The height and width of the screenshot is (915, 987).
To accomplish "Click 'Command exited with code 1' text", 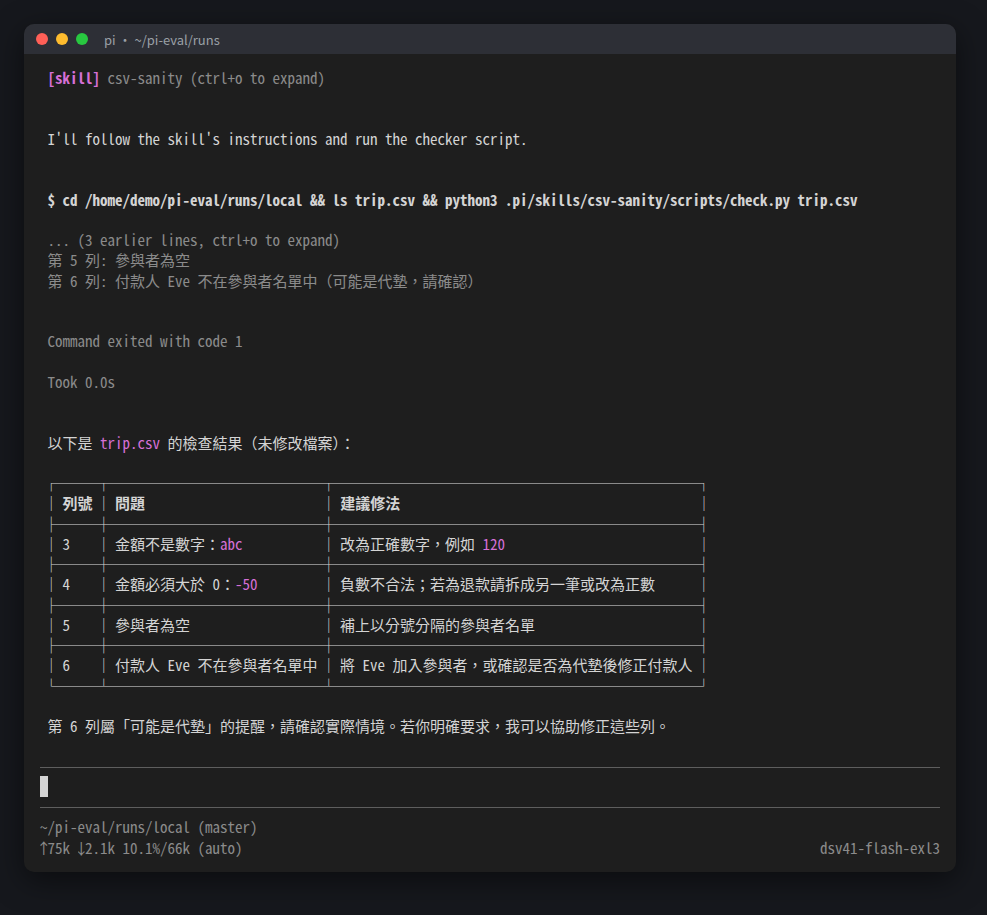I will (145, 342).
